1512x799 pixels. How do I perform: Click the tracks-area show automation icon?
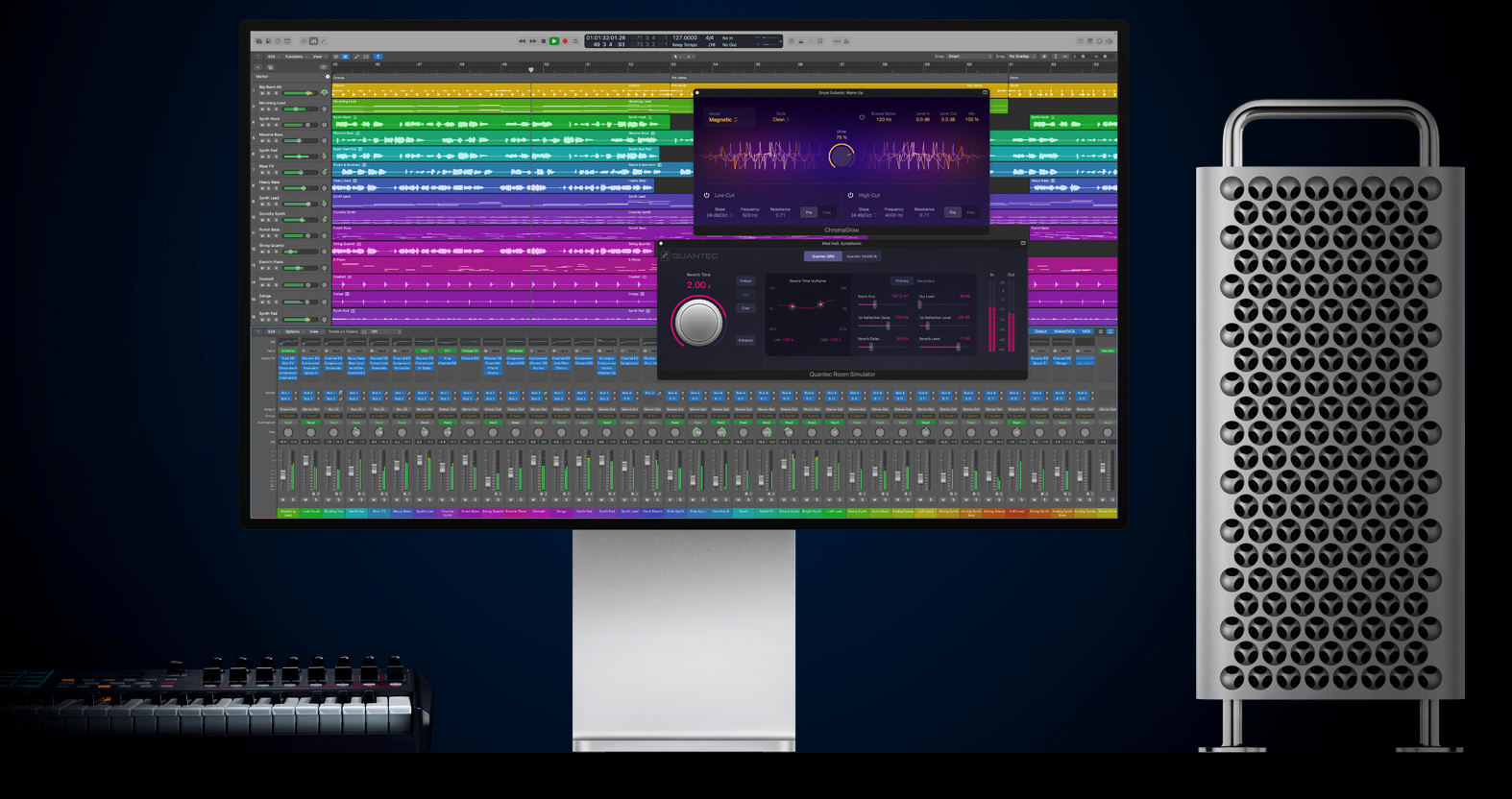click(356, 57)
